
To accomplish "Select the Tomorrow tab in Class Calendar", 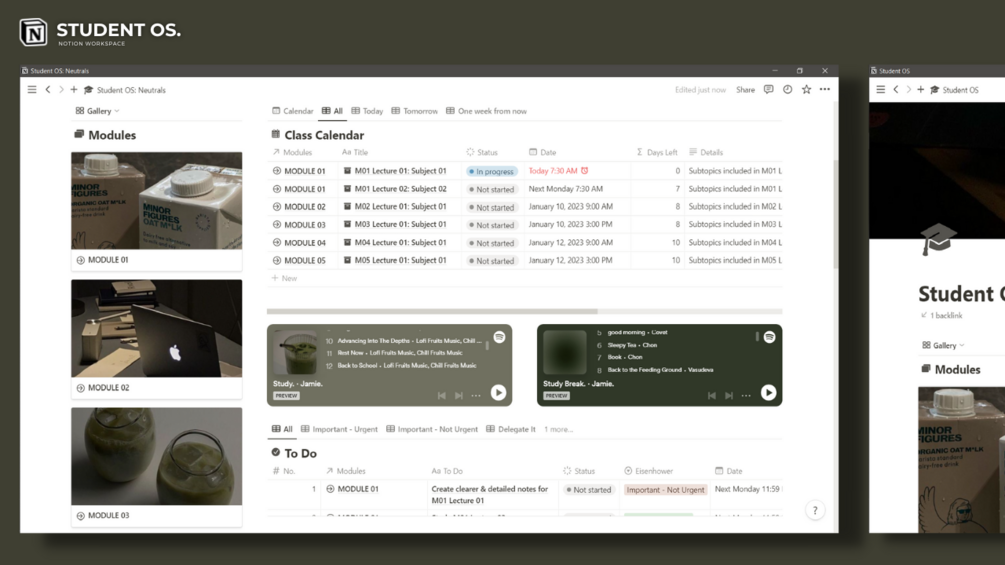I will (x=415, y=111).
